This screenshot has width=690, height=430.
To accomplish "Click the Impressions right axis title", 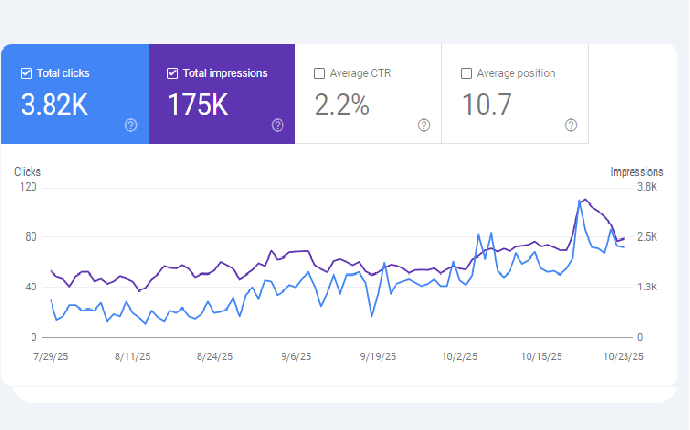I will coord(636,172).
